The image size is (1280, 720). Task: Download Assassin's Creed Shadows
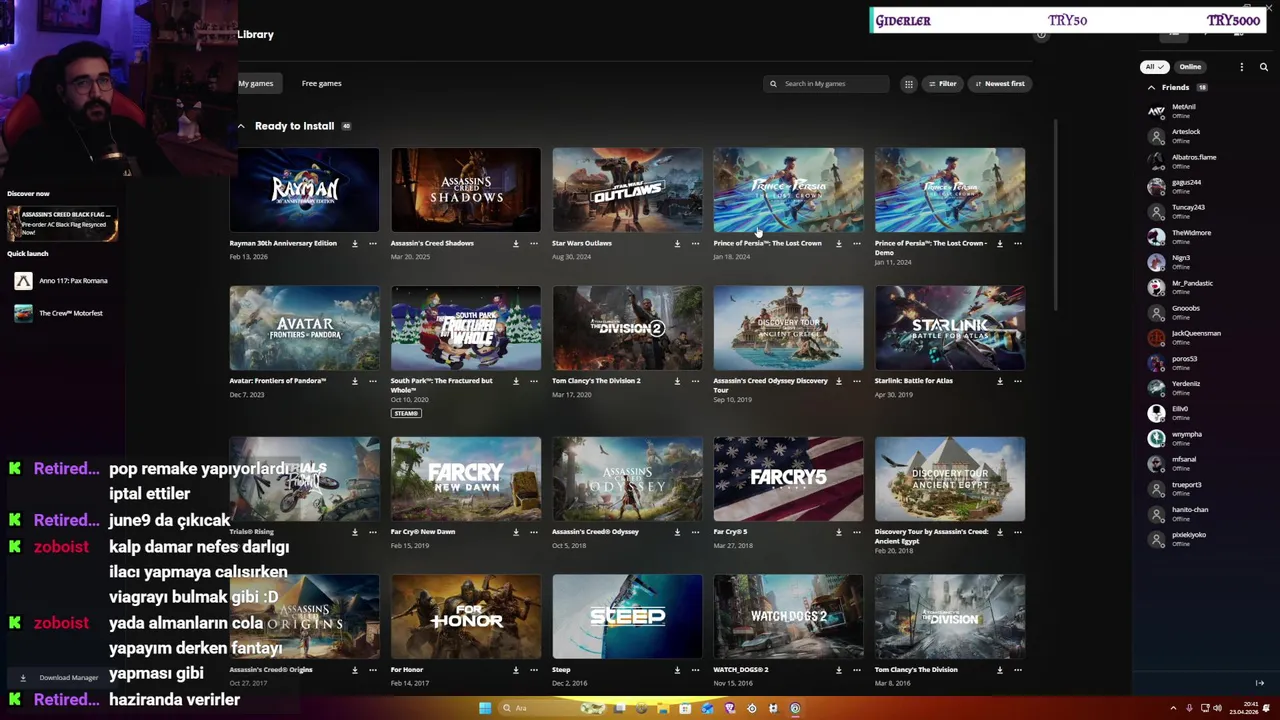click(516, 243)
